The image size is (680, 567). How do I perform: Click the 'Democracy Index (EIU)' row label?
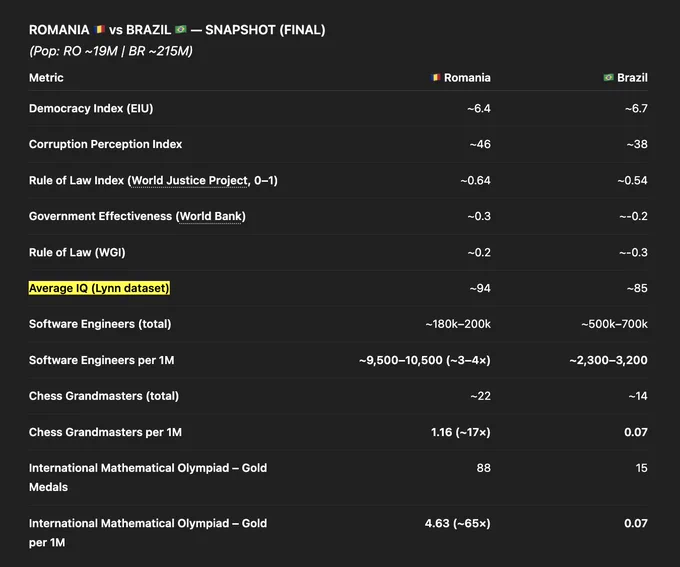coord(91,108)
